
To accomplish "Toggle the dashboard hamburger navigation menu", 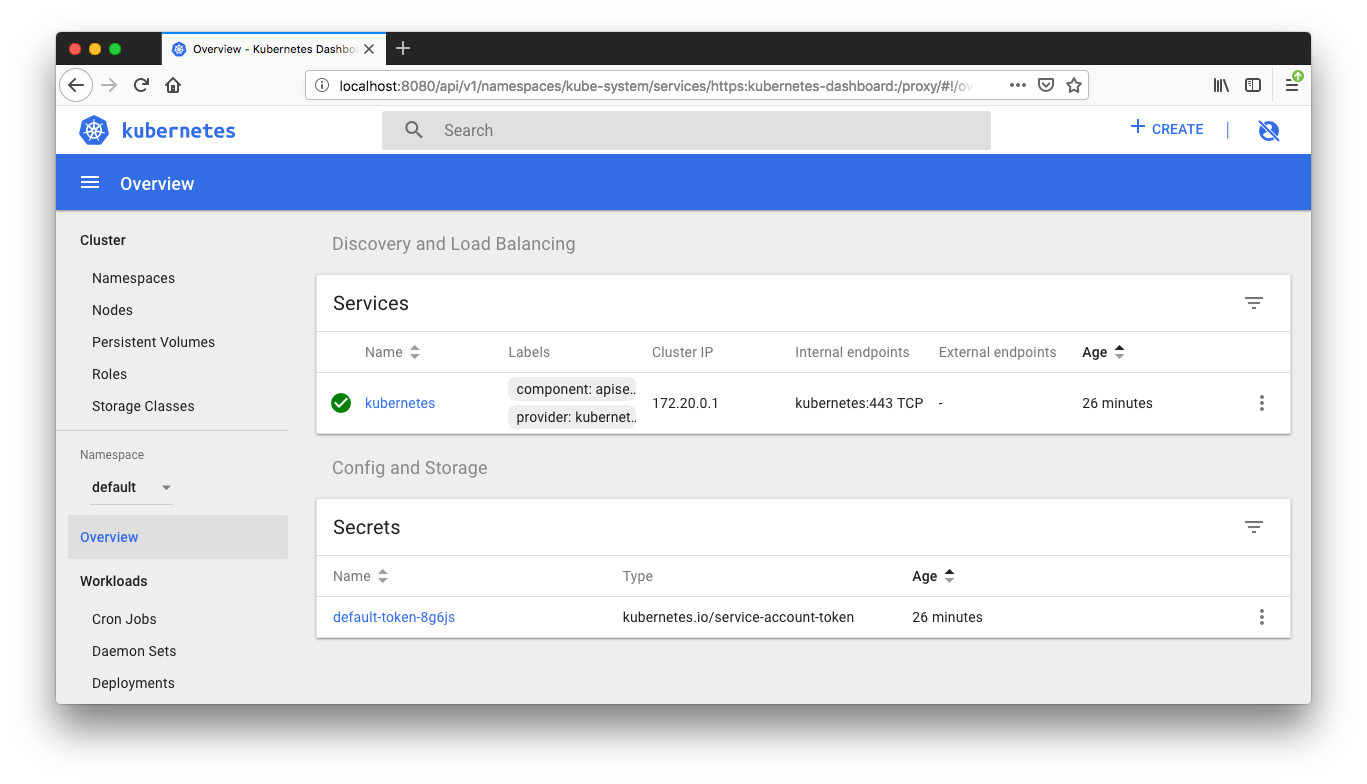I will tap(90, 183).
